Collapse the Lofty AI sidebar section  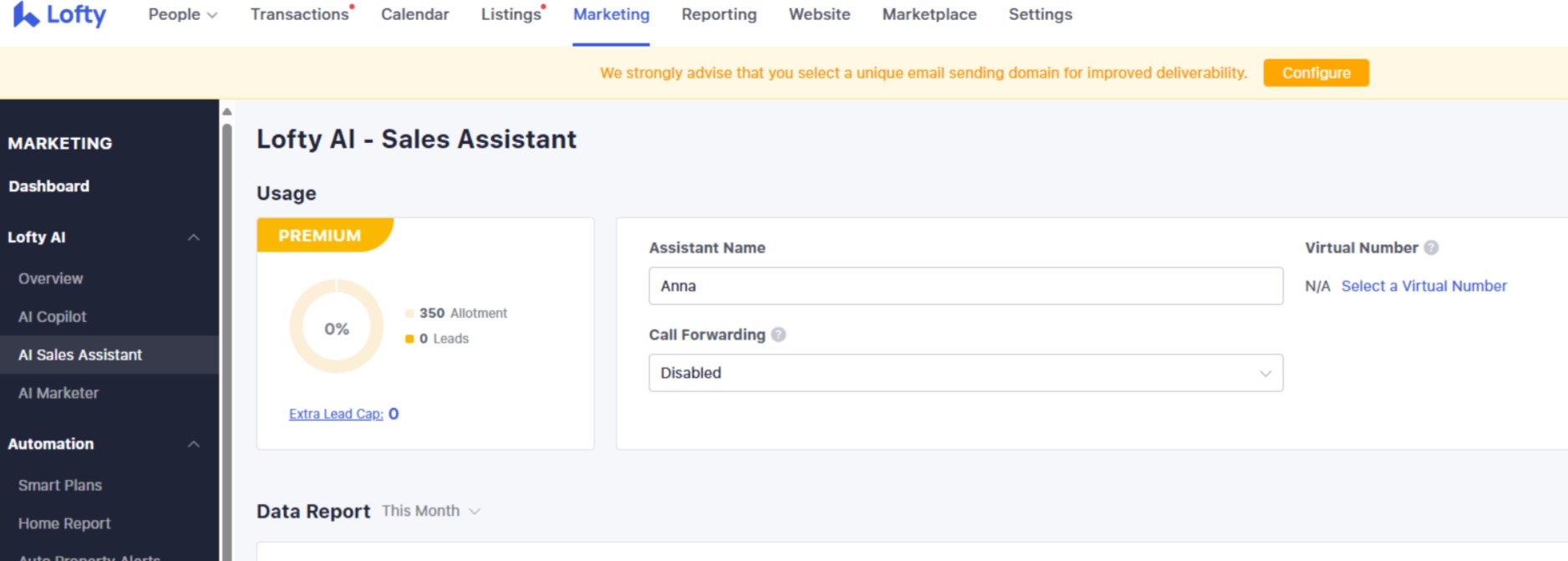click(x=193, y=237)
